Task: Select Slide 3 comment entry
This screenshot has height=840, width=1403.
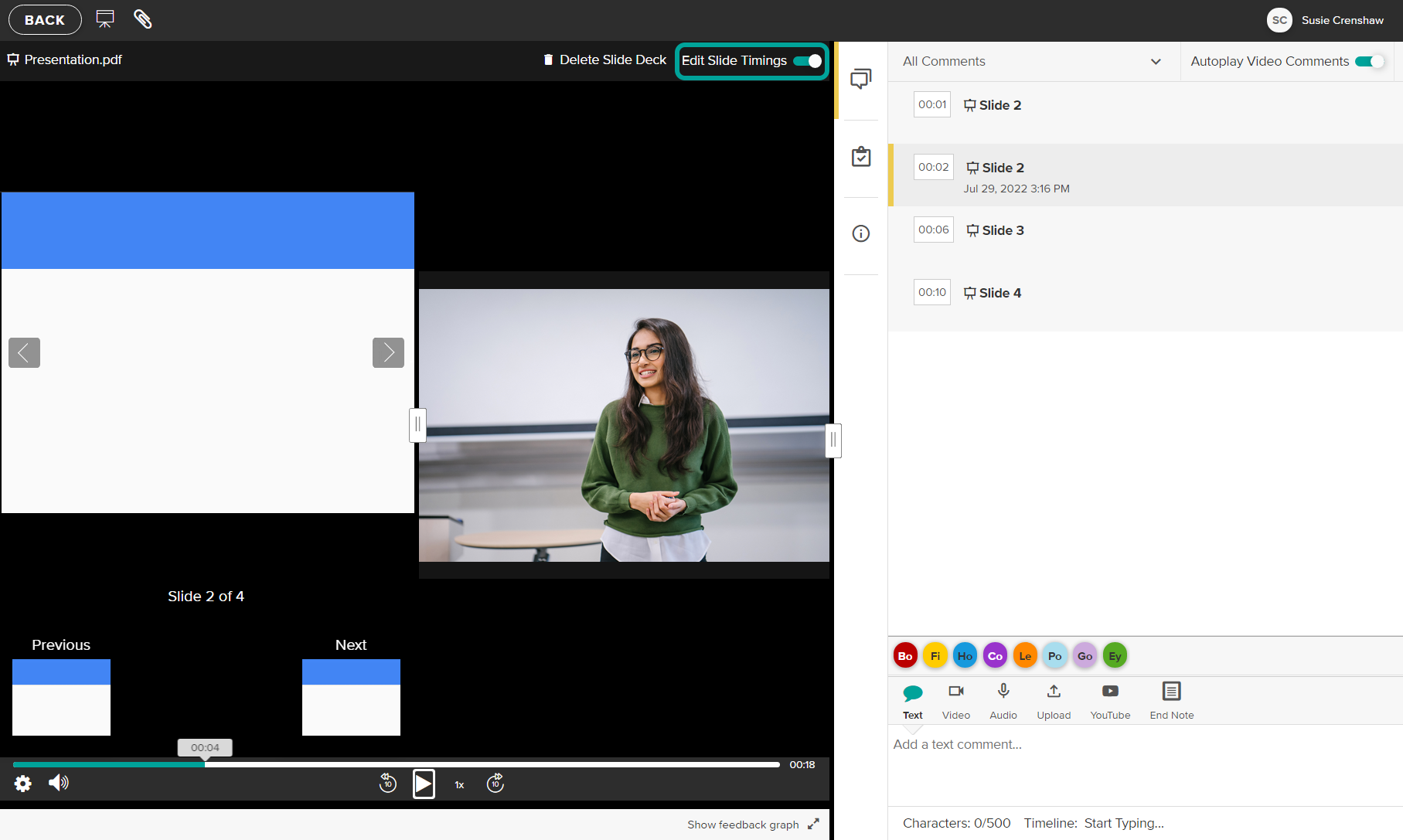Action: [x=1146, y=237]
